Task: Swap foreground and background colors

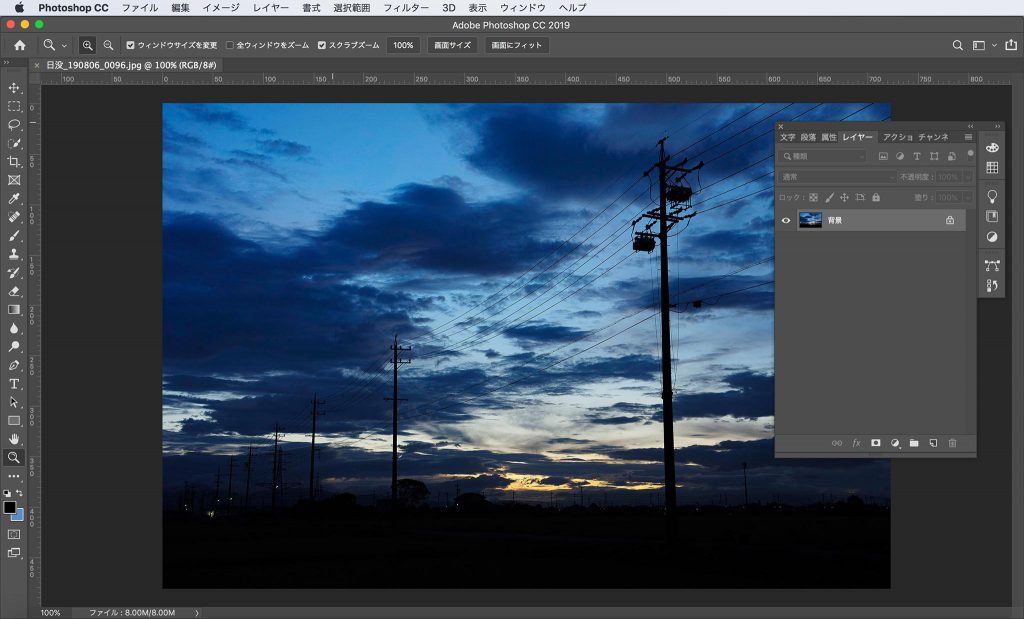Action: click(20, 493)
